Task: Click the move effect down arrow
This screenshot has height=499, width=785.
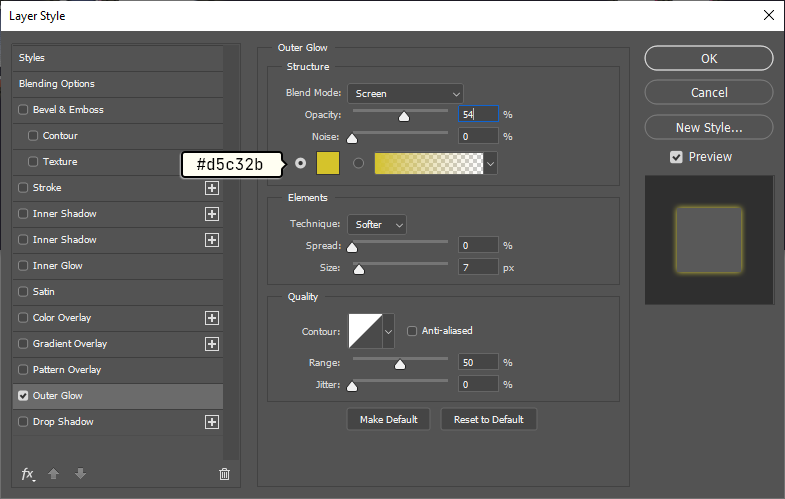Action: click(80, 474)
